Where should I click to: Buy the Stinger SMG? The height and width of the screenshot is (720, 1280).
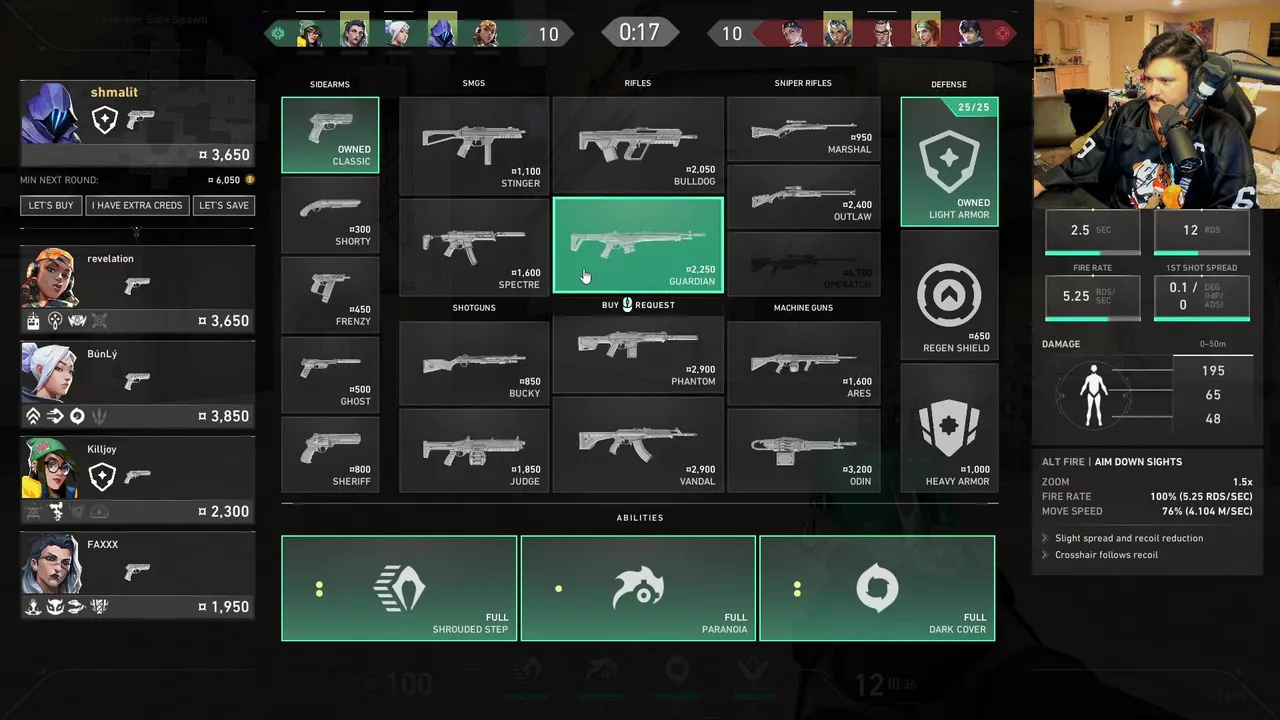click(474, 145)
